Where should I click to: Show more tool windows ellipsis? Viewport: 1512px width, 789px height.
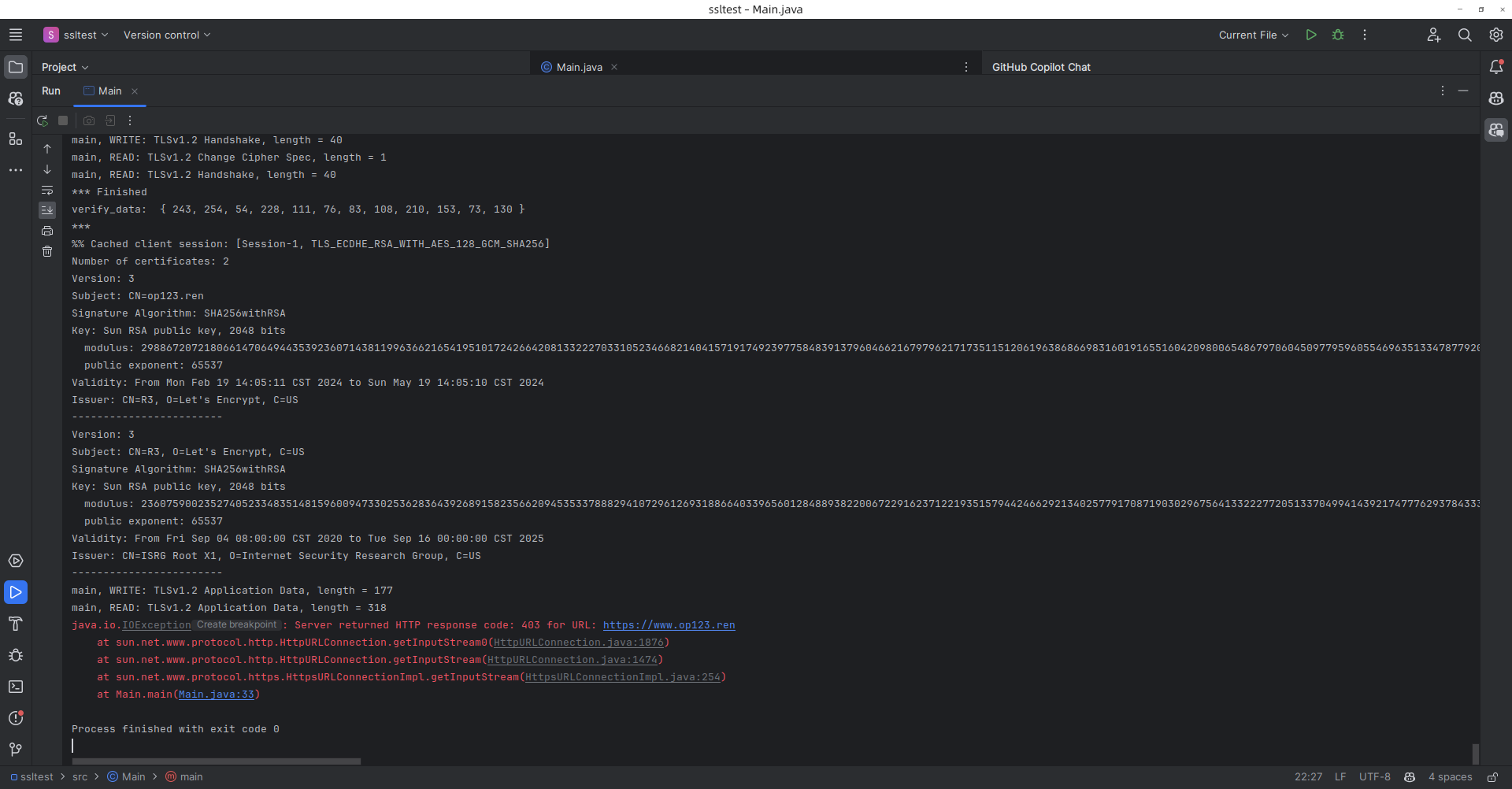click(16, 170)
